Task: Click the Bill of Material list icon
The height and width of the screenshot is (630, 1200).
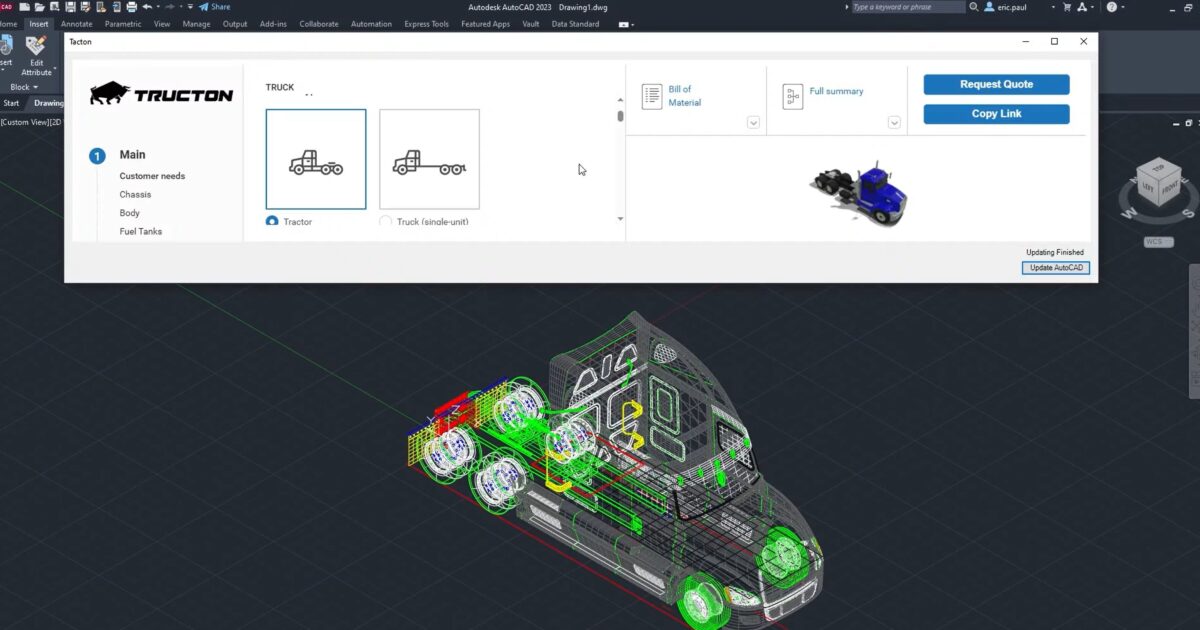Action: 652,96
